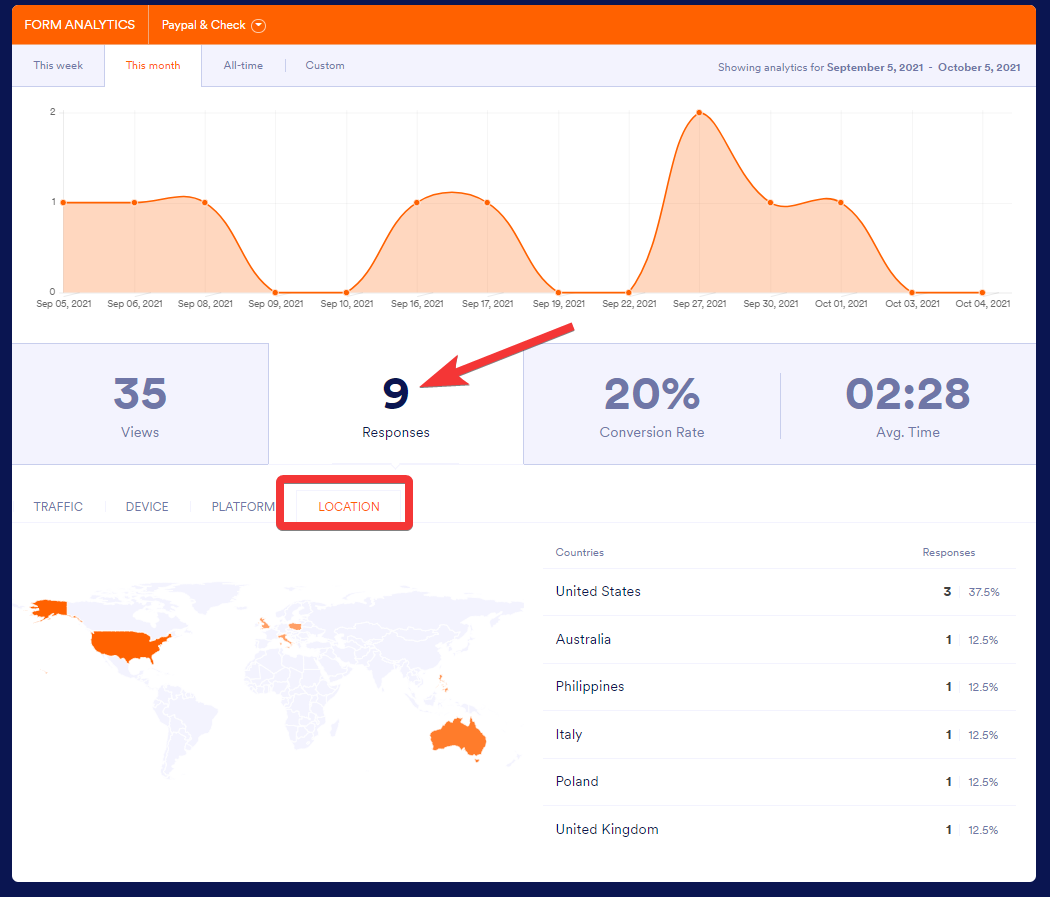Switch to the DEVICE breakdown tab

[147, 507]
